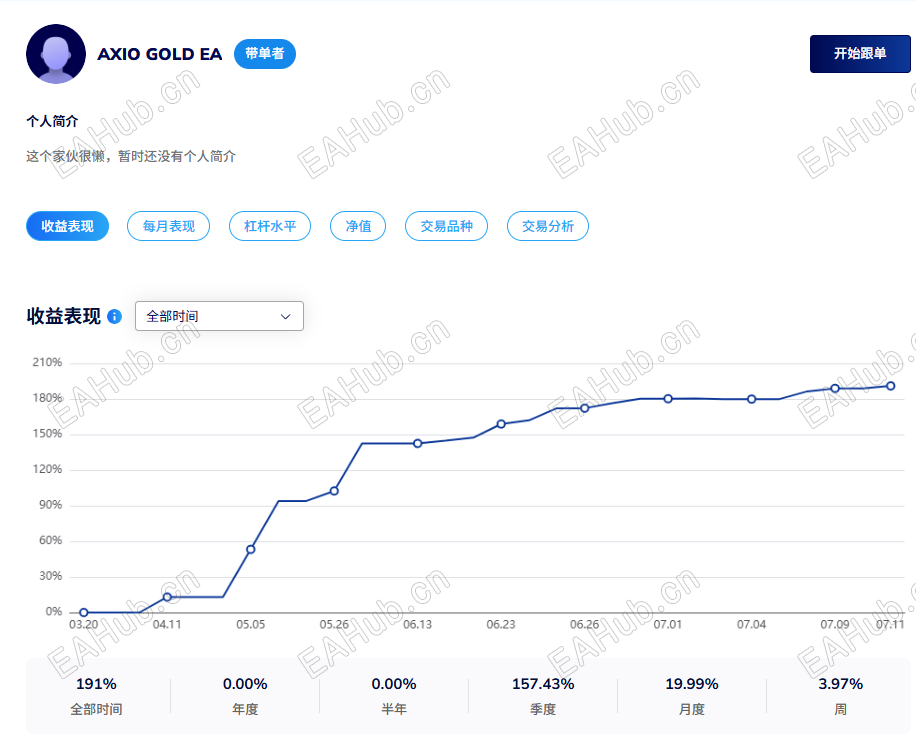Click the chart data point at 06.23
The height and width of the screenshot is (736, 916).
(x=501, y=424)
